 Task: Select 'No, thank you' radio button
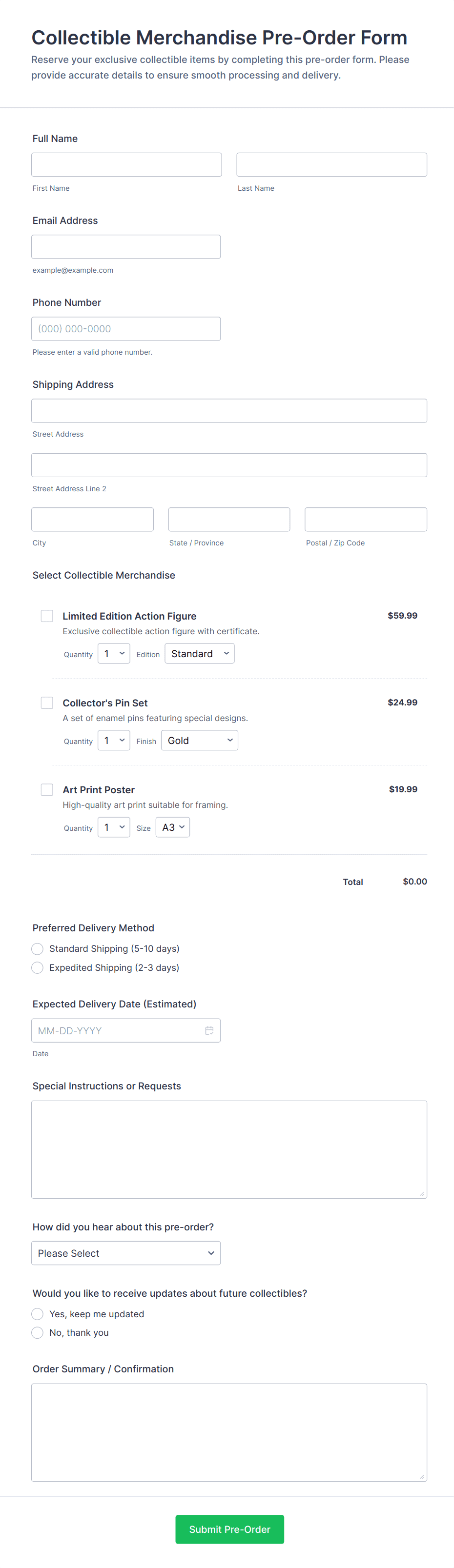[x=38, y=1332]
